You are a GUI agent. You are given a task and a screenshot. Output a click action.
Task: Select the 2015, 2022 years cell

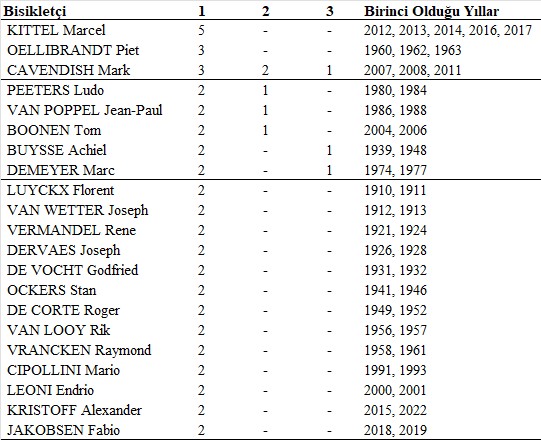point(395,410)
